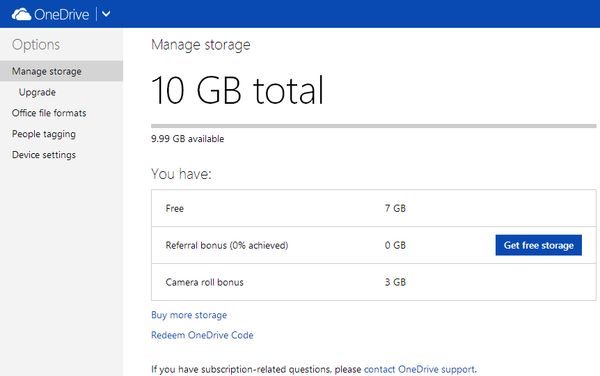Follow the Buy more storage link
The width and height of the screenshot is (600, 376).
pos(189,315)
